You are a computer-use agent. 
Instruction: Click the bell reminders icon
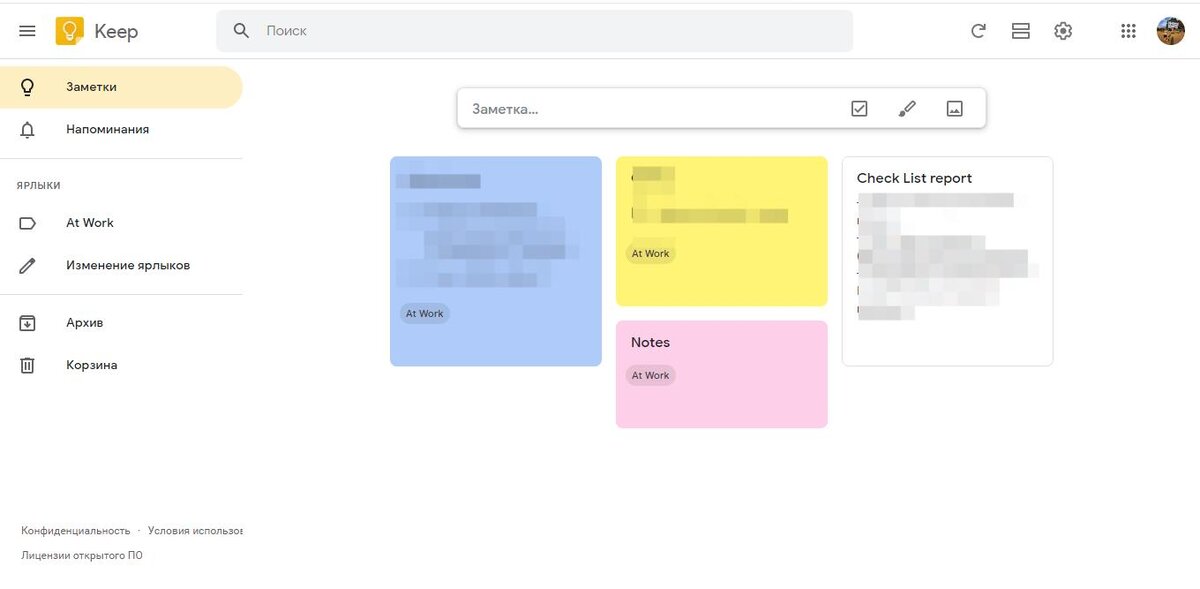pos(27,129)
